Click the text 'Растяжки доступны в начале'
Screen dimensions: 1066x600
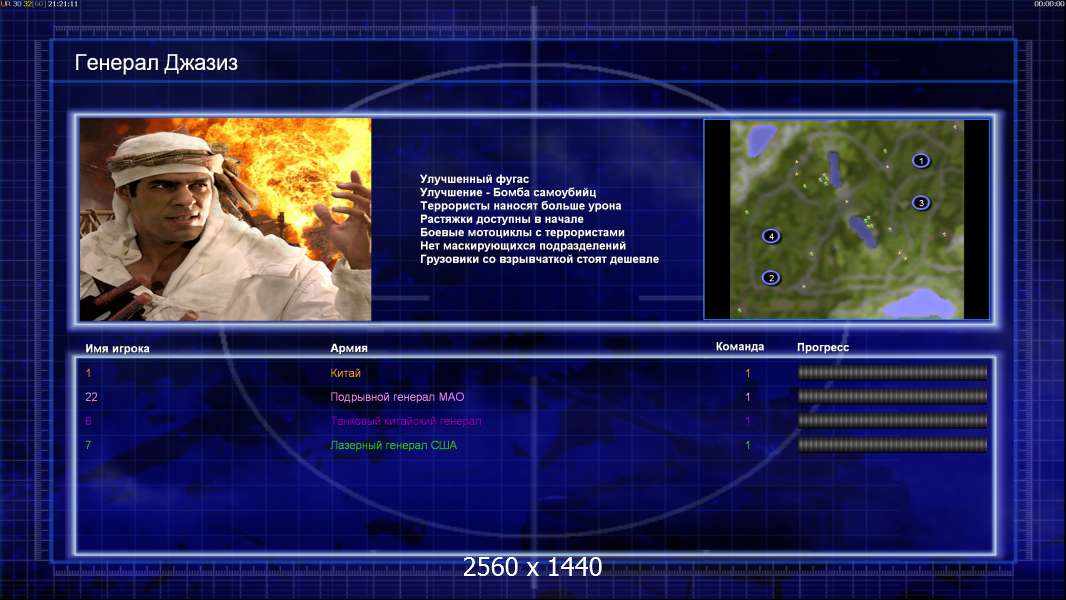click(x=501, y=219)
